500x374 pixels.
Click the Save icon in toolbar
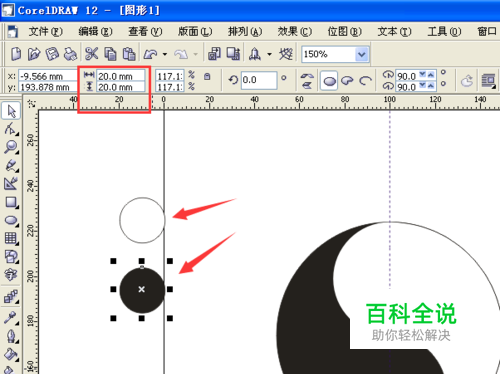click(x=52, y=54)
